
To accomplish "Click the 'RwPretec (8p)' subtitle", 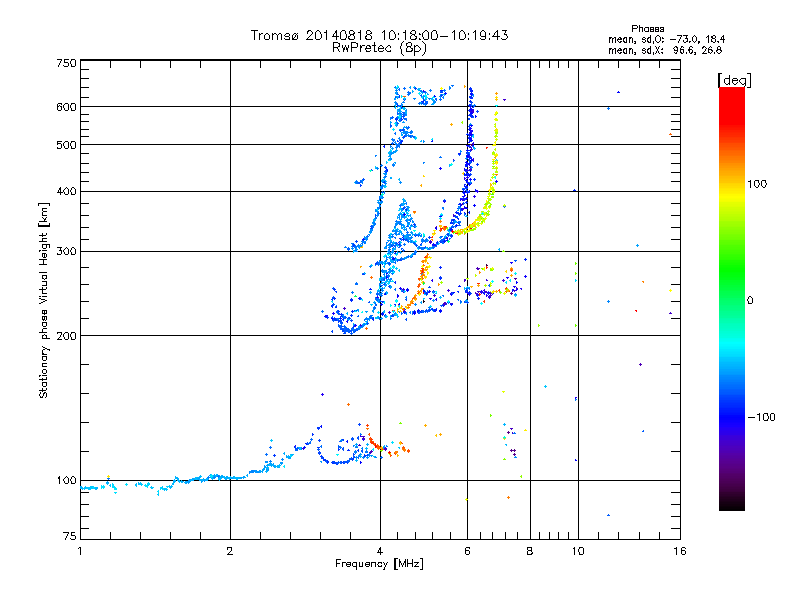I will coord(379,48).
